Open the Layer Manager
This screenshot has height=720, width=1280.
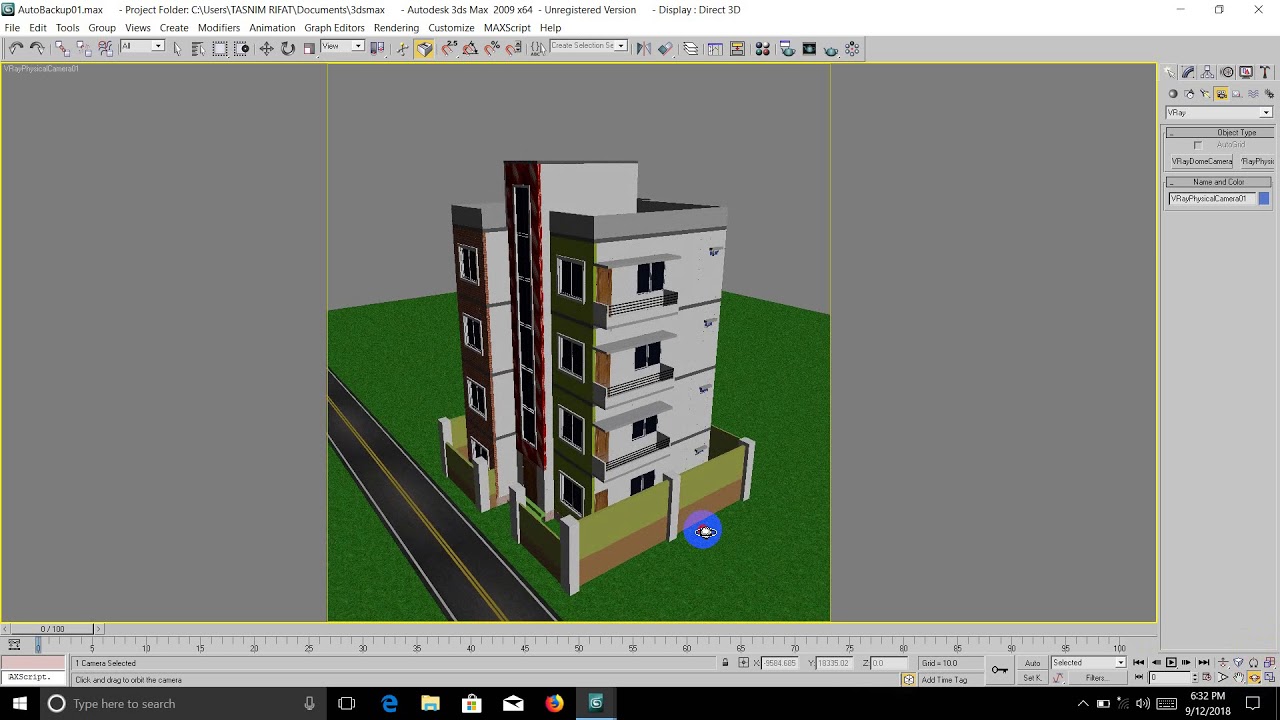[691, 48]
